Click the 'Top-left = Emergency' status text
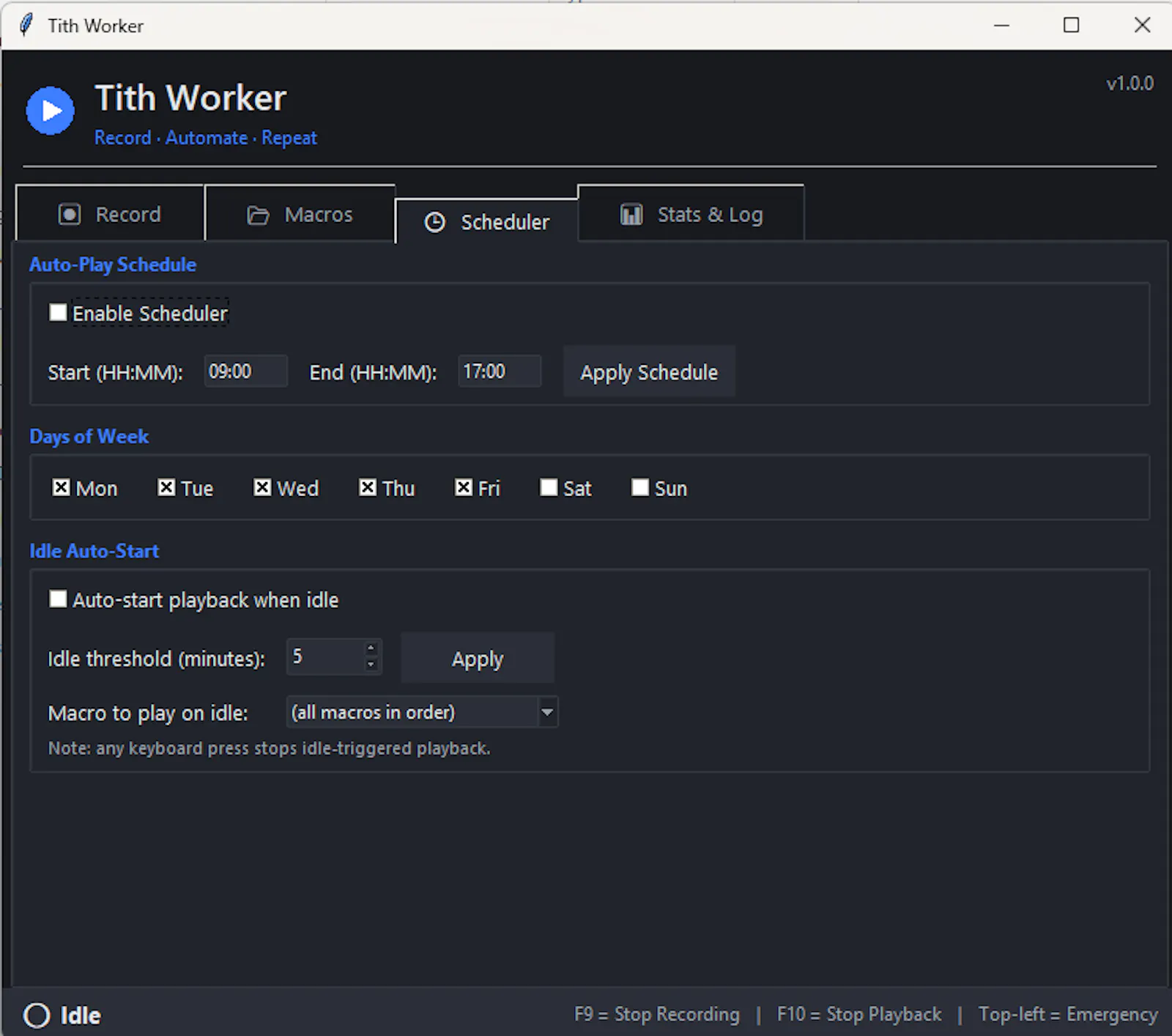This screenshot has width=1172, height=1036. pos(1068,1015)
